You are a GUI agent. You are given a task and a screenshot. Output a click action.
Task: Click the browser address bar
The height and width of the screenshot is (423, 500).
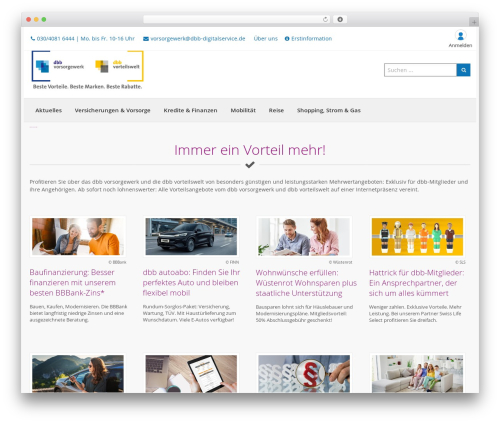[236, 19]
